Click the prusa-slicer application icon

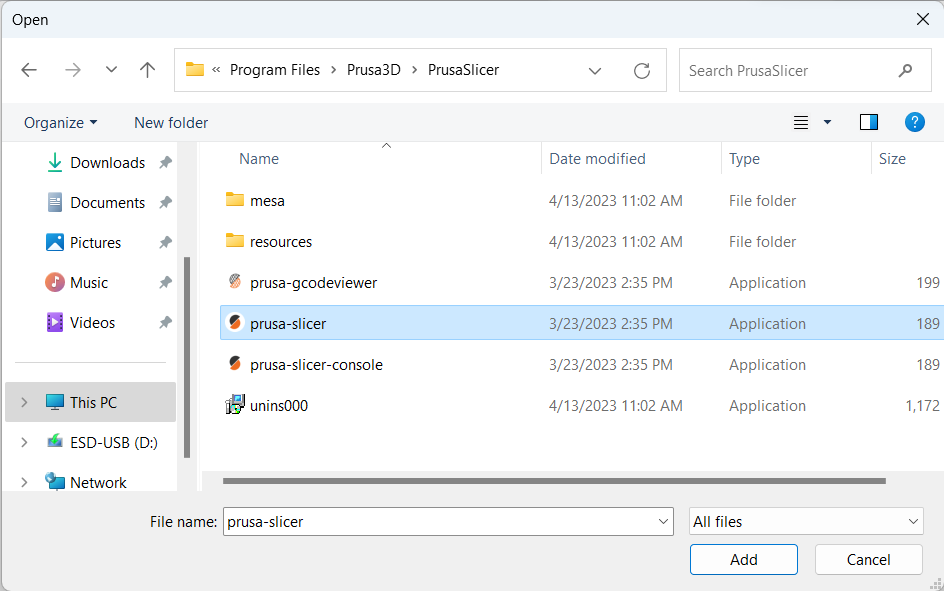pyautogui.click(x=235, y=323)
